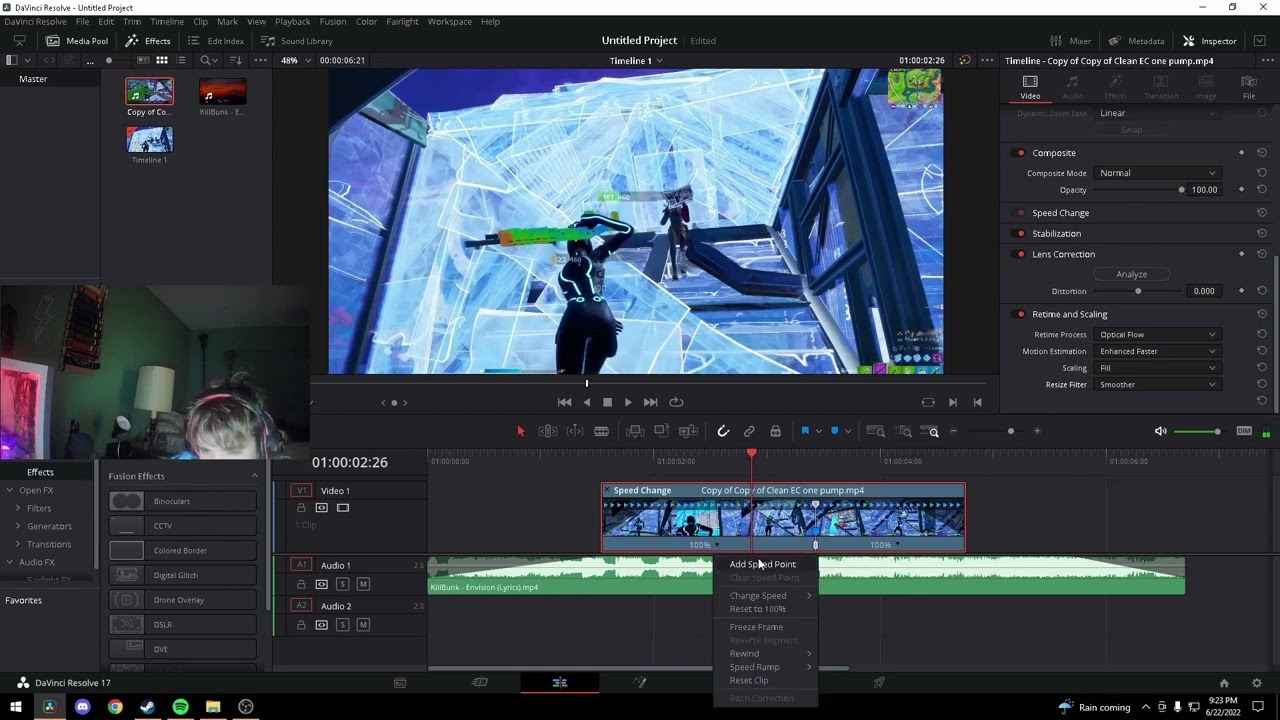Show the Metadata panel
1280x720 pixels.
(1136, 41)
